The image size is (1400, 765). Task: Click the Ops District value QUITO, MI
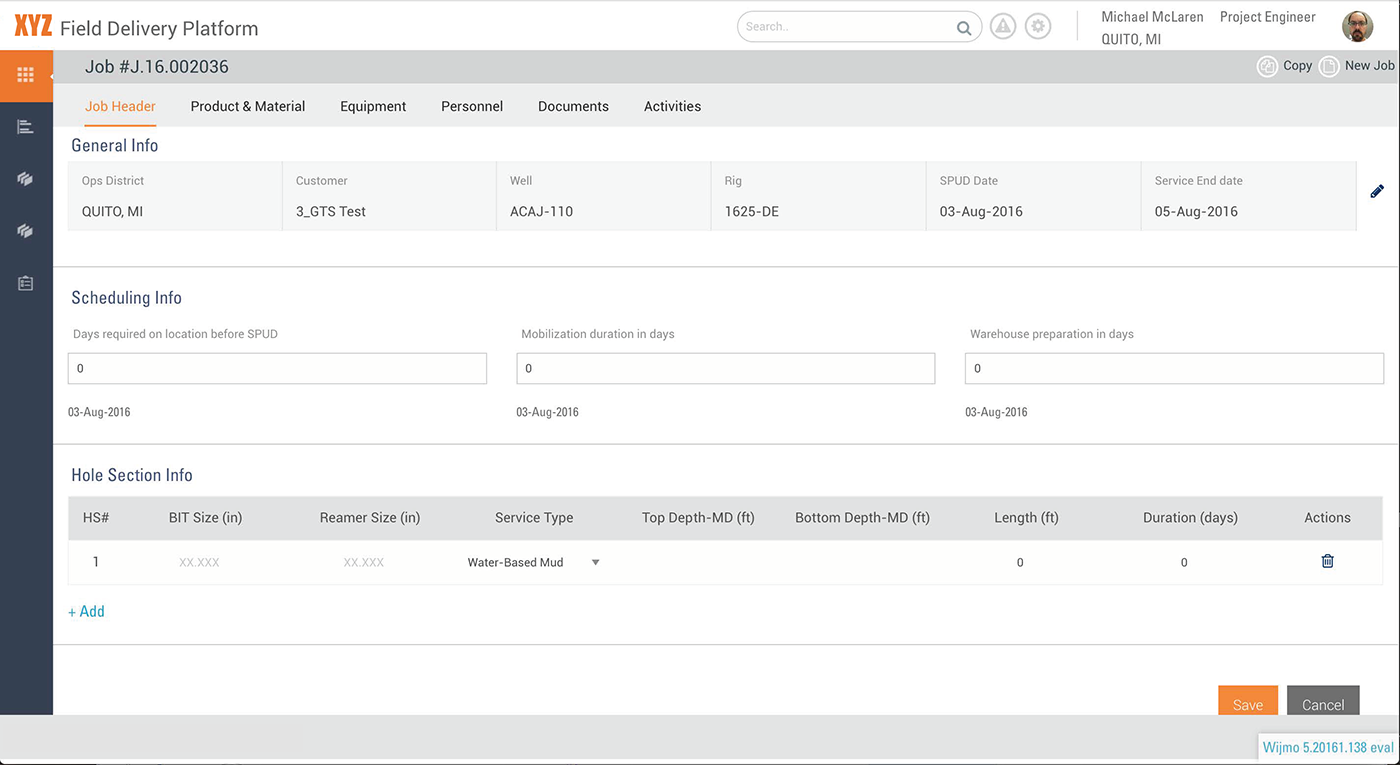[112, 211]
